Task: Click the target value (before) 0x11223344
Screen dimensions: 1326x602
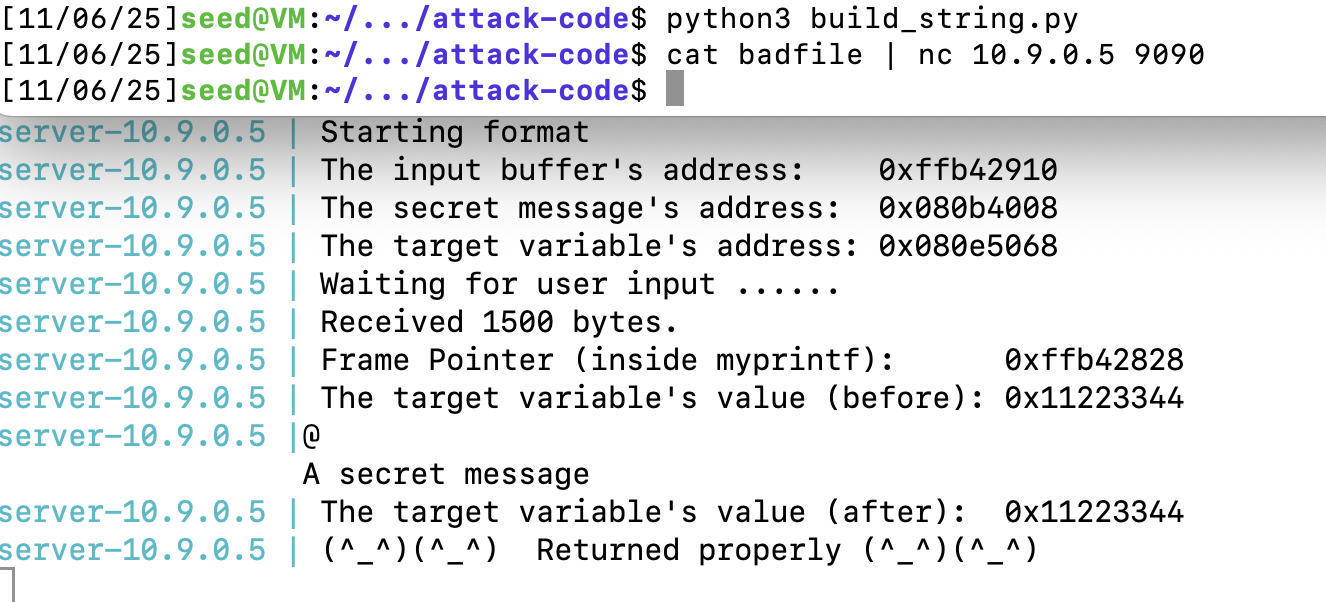Action: [1094, 398]
